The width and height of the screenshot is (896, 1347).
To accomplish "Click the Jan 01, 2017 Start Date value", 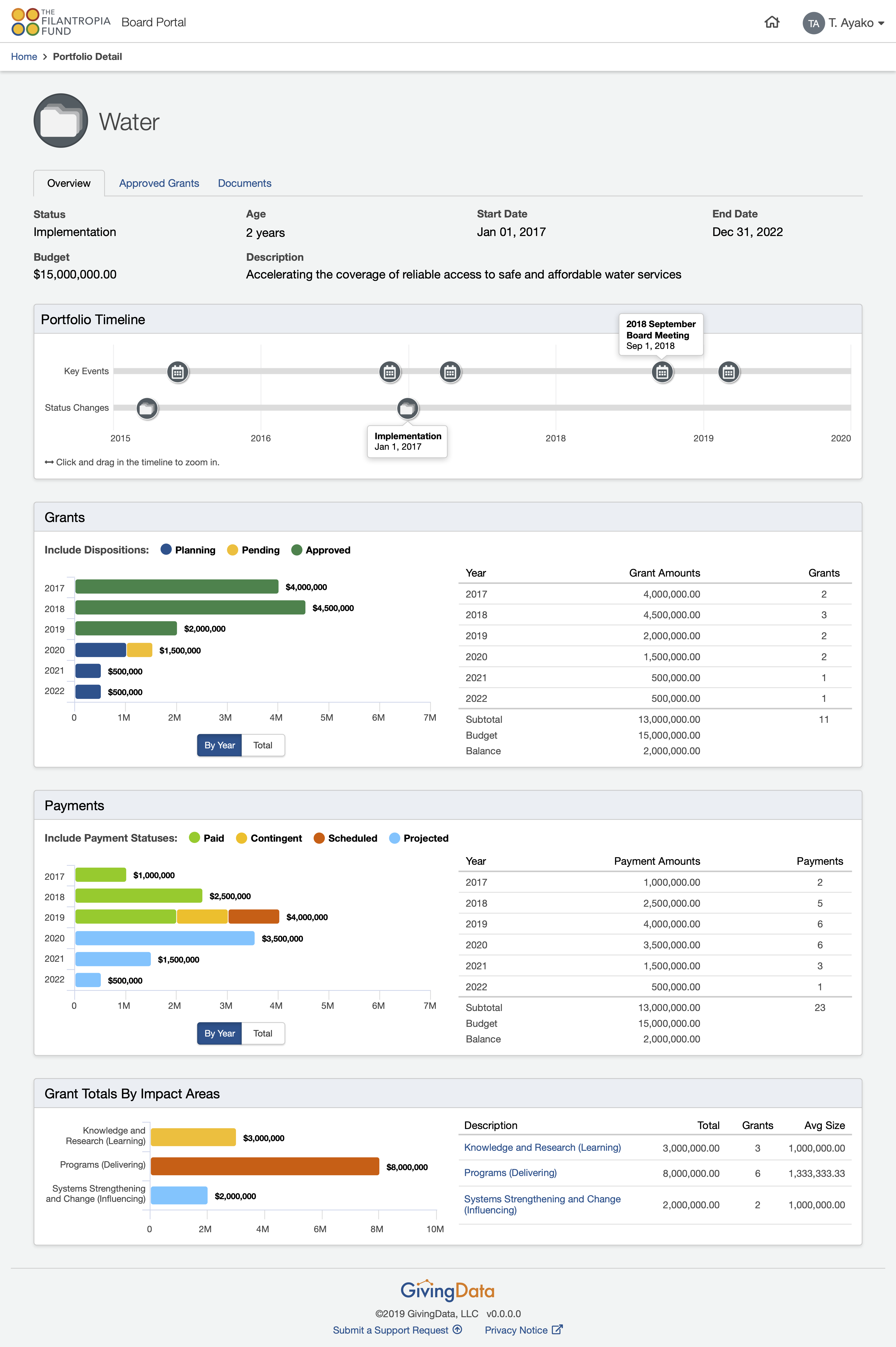I will click(x=511, y=232).
